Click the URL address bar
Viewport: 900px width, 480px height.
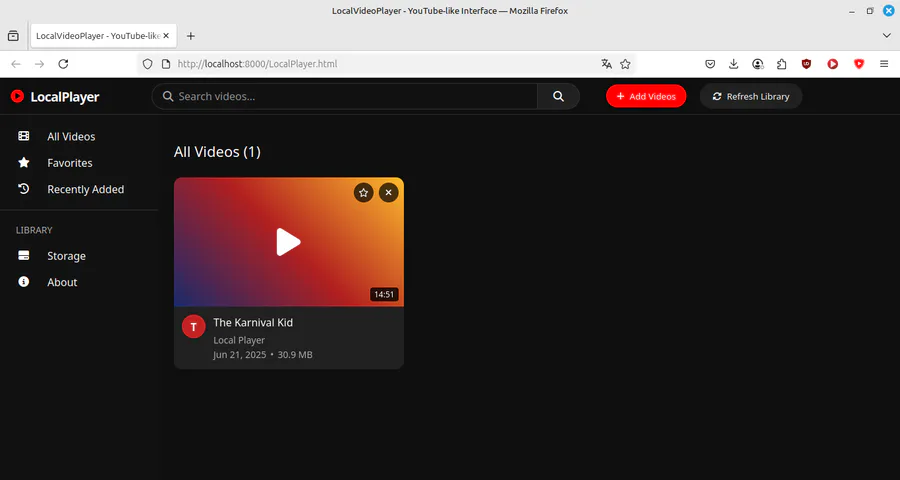pos(385,64)
